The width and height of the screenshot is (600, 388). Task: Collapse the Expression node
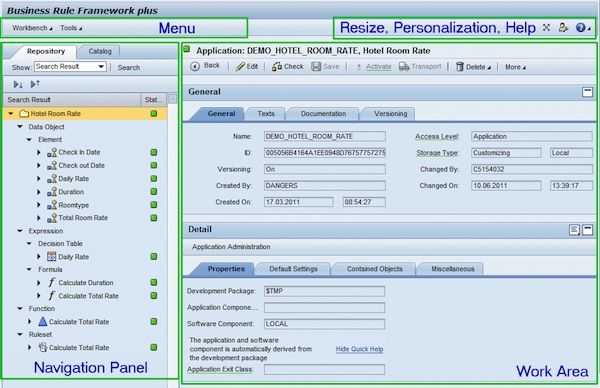point(20,231)
